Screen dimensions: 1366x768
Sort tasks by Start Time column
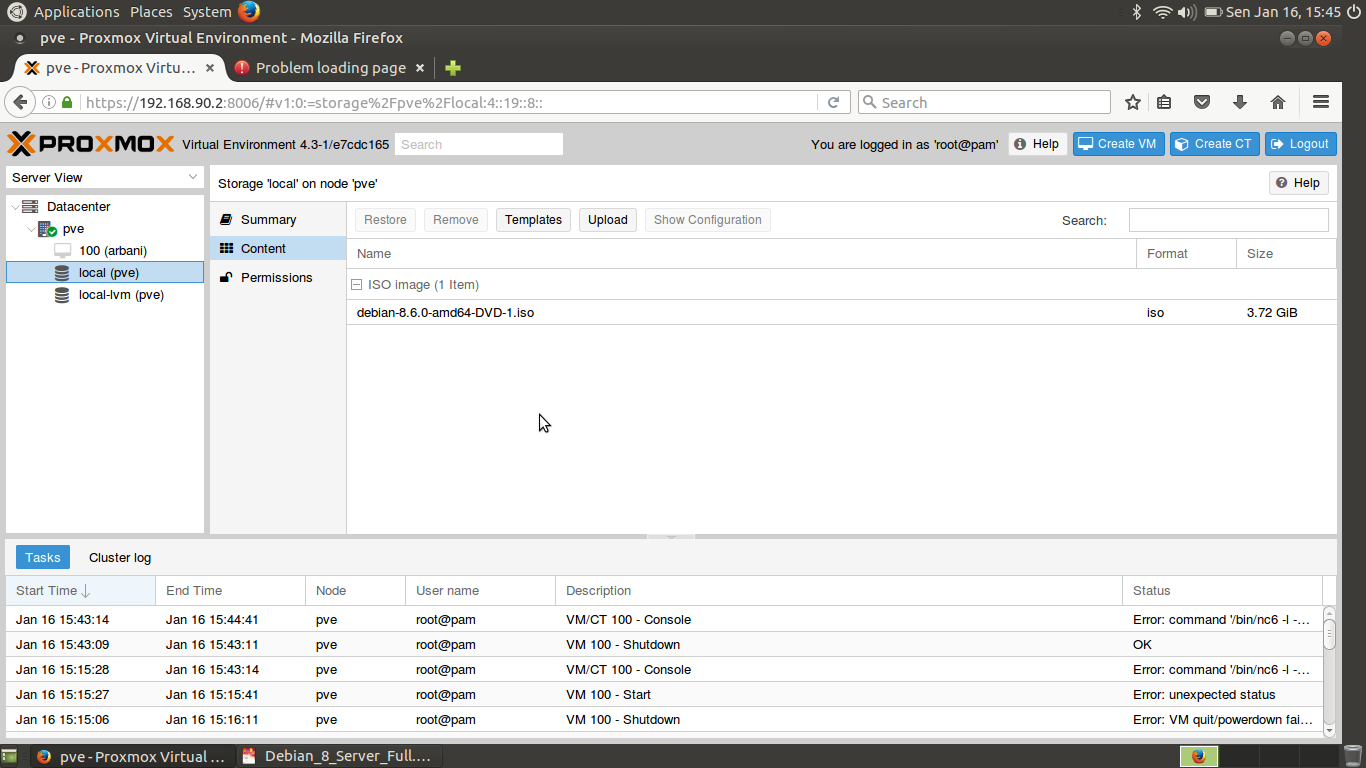point(81,591)
